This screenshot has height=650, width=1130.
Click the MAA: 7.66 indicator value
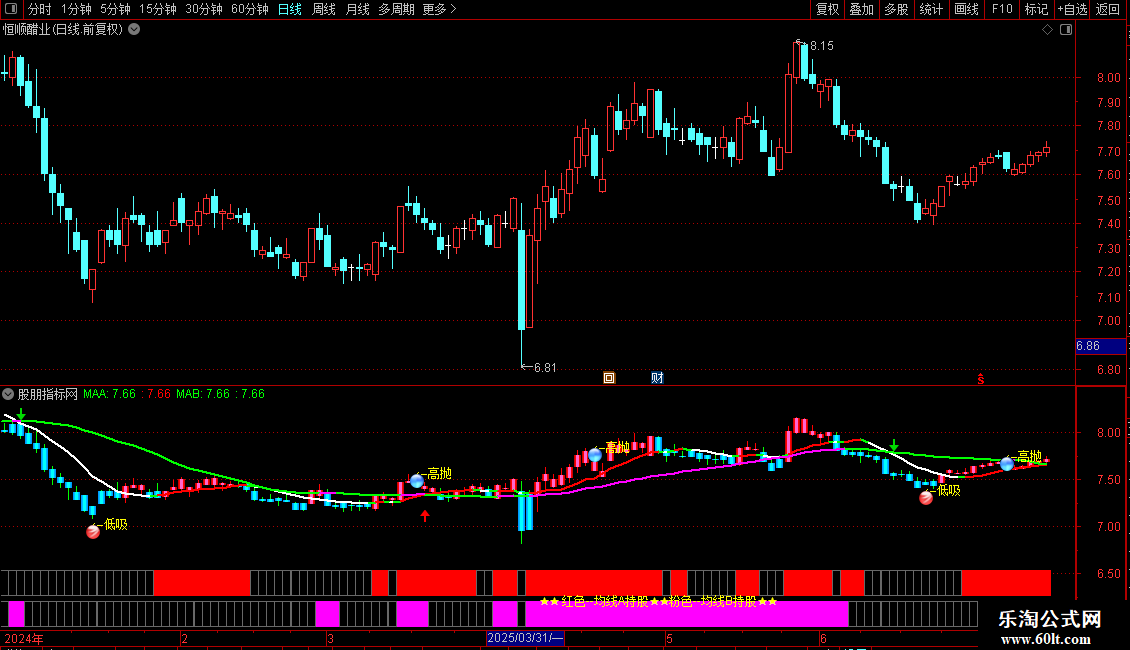point(109,394)
